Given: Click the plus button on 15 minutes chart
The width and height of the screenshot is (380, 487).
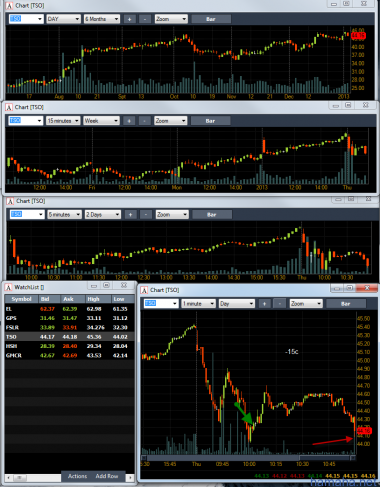Looking at the screenshot, I should point(129,121).
